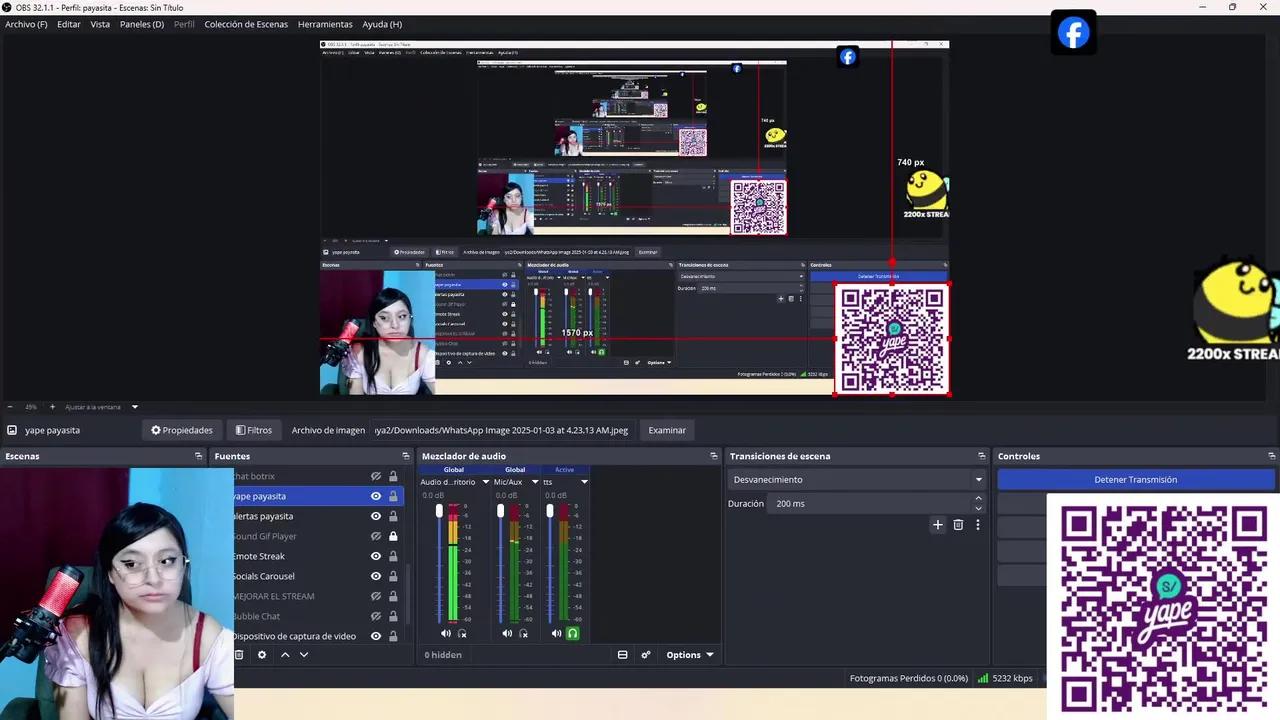Click the desktop audio volume fader
Viewport: 1280px width, 720px height.
coord(439,511)
